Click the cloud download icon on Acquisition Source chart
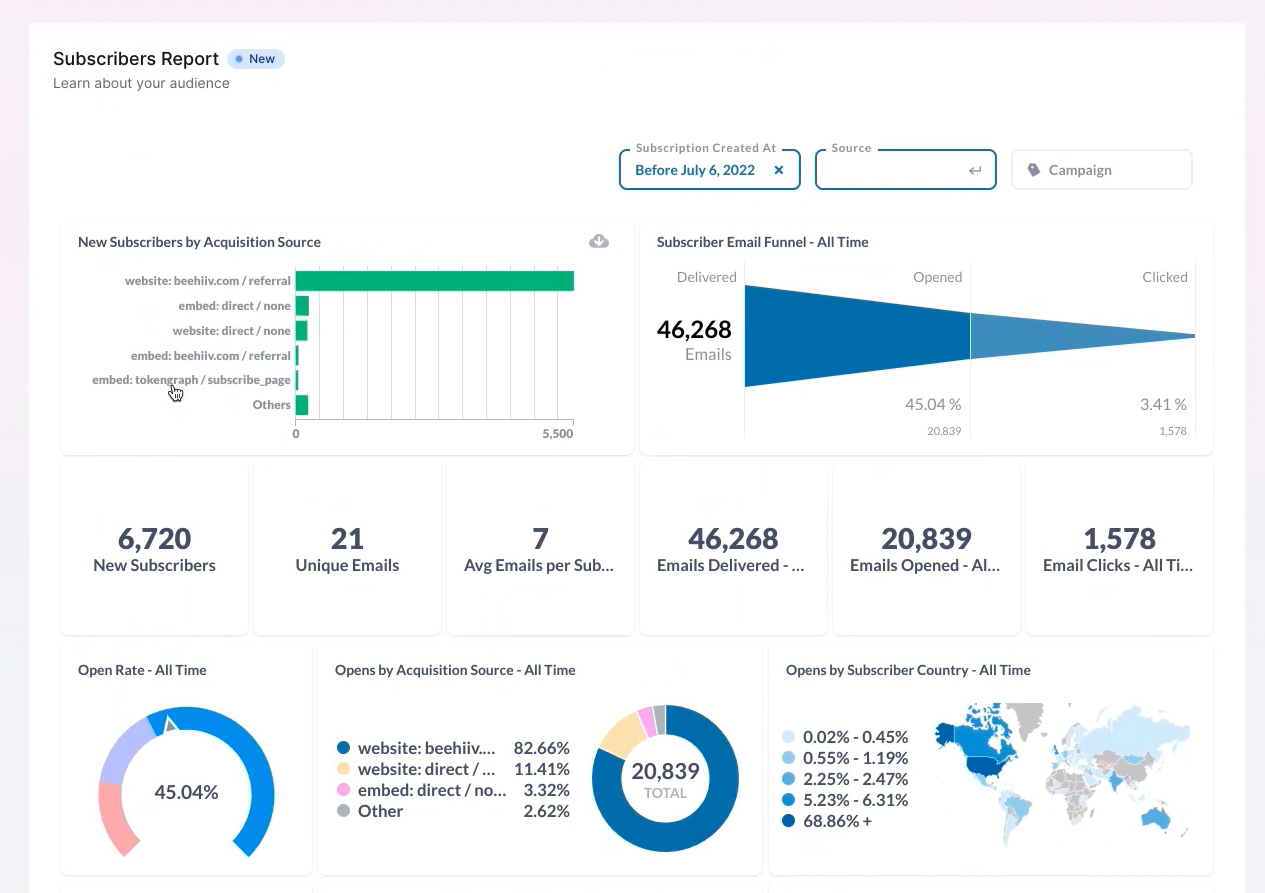 pyautogui.click(x=599, y=241)
